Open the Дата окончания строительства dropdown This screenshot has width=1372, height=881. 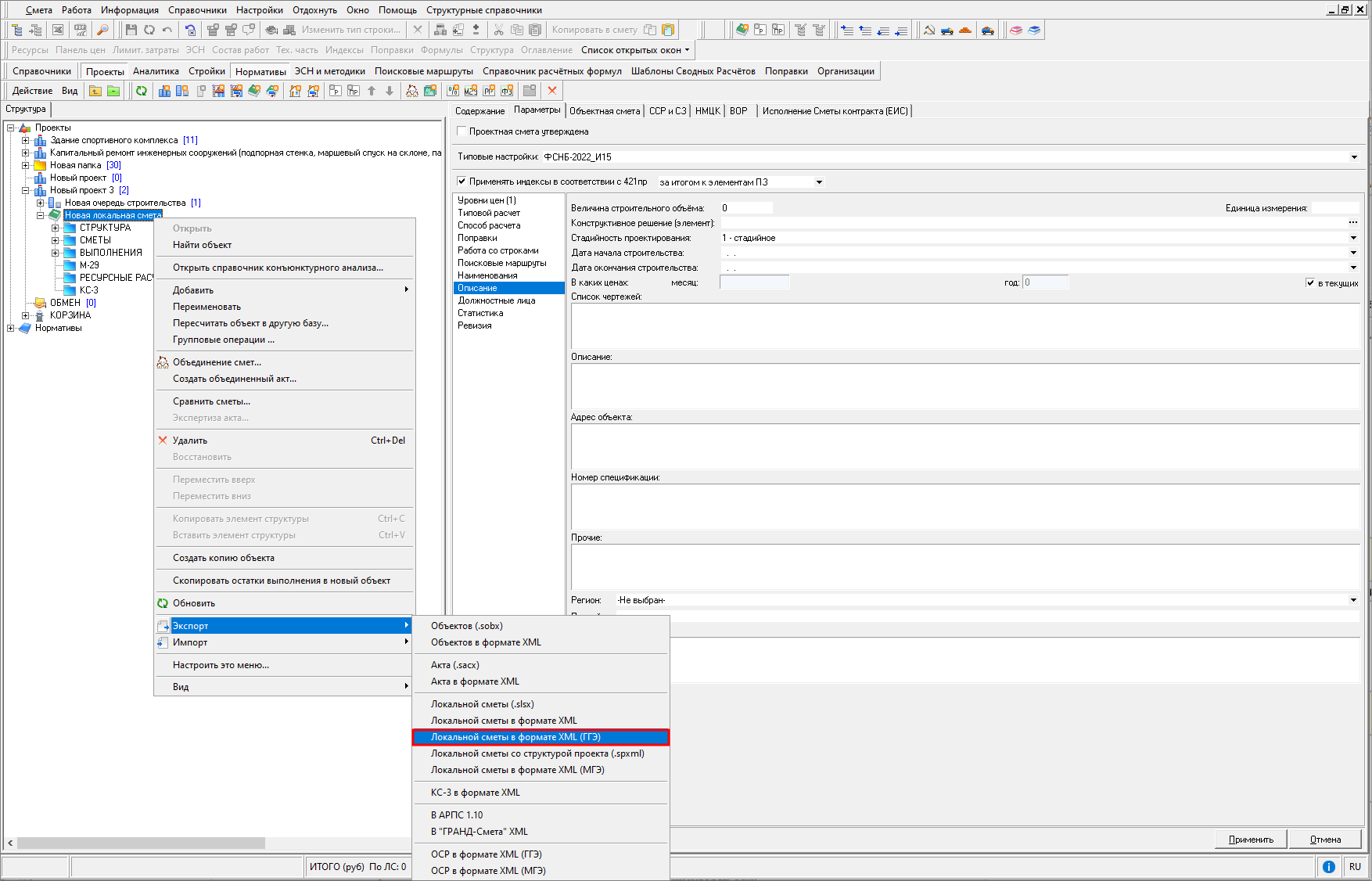pyautogui.click(x=1353, y=268)
